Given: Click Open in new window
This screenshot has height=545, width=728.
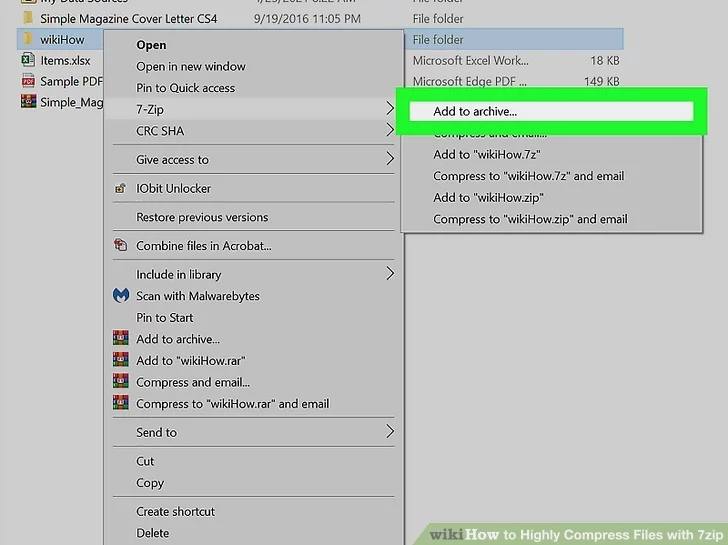Looking at the screenshot, I should click(x=191, y=66).
